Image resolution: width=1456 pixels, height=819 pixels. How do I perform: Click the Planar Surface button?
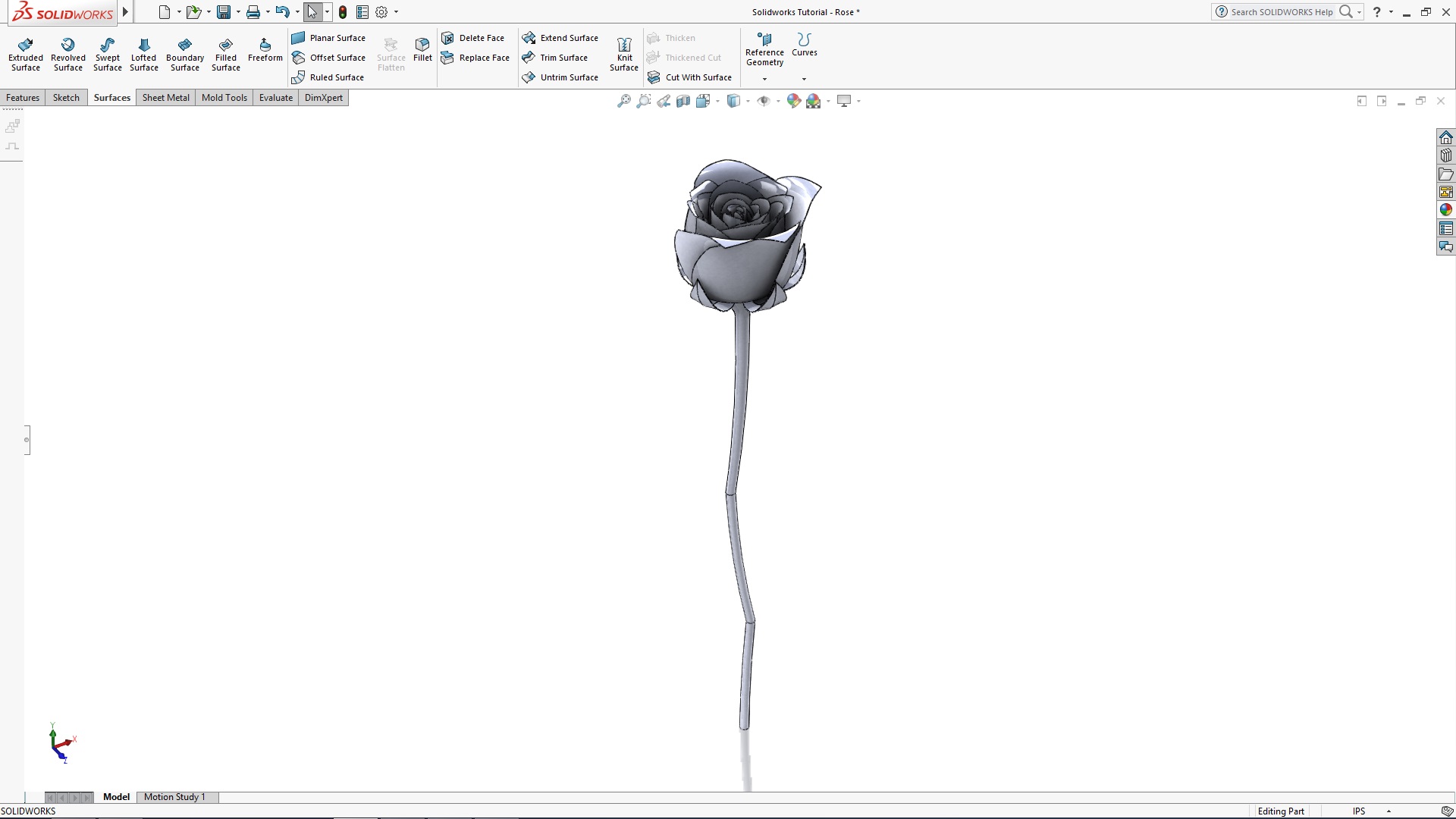point(329,37)
